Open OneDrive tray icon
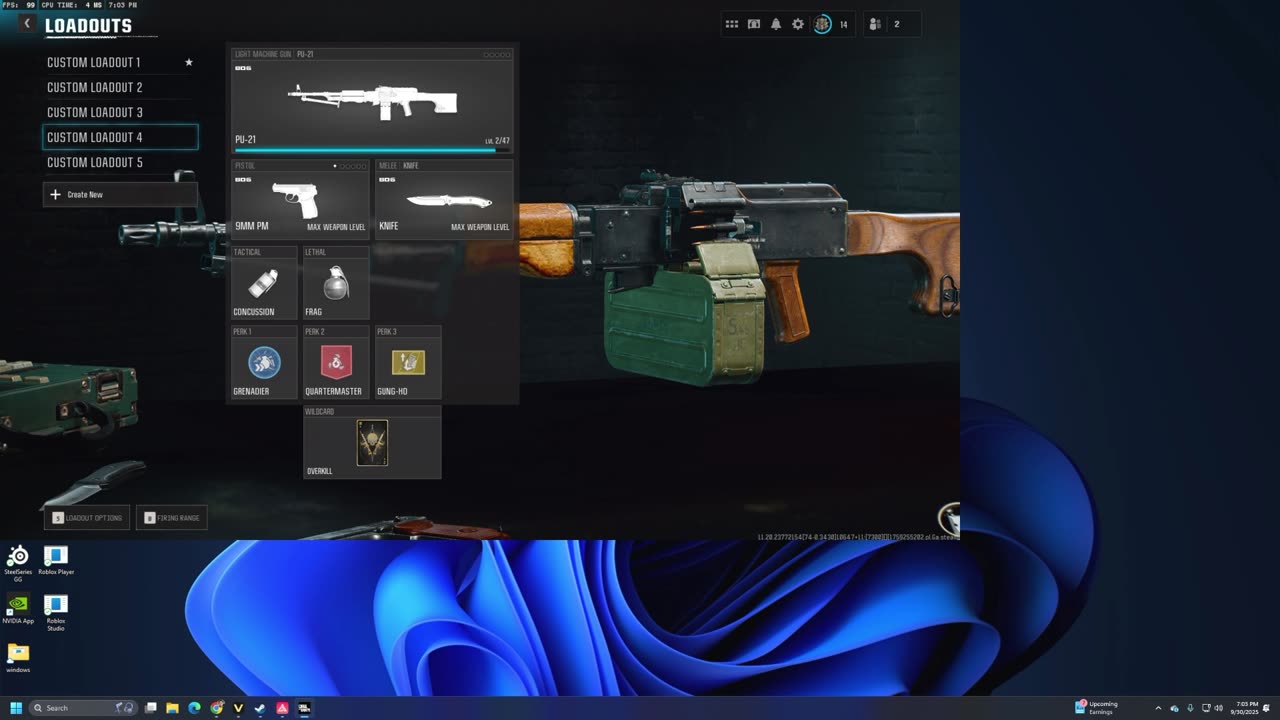1280x720 pixels. pyautogui.click(x=1175, y=708)
